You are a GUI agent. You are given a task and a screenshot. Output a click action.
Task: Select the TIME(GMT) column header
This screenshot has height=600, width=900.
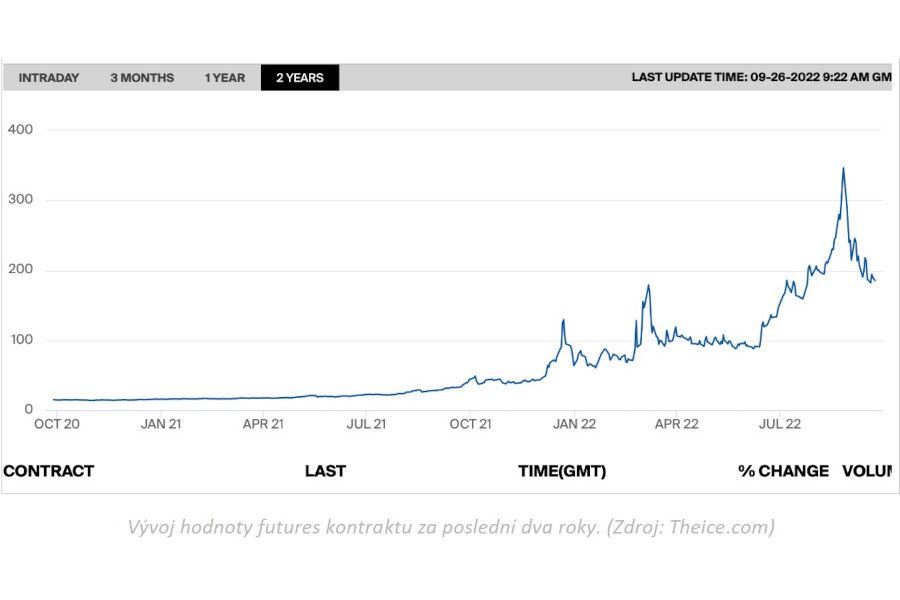click(x=562, y=471)
